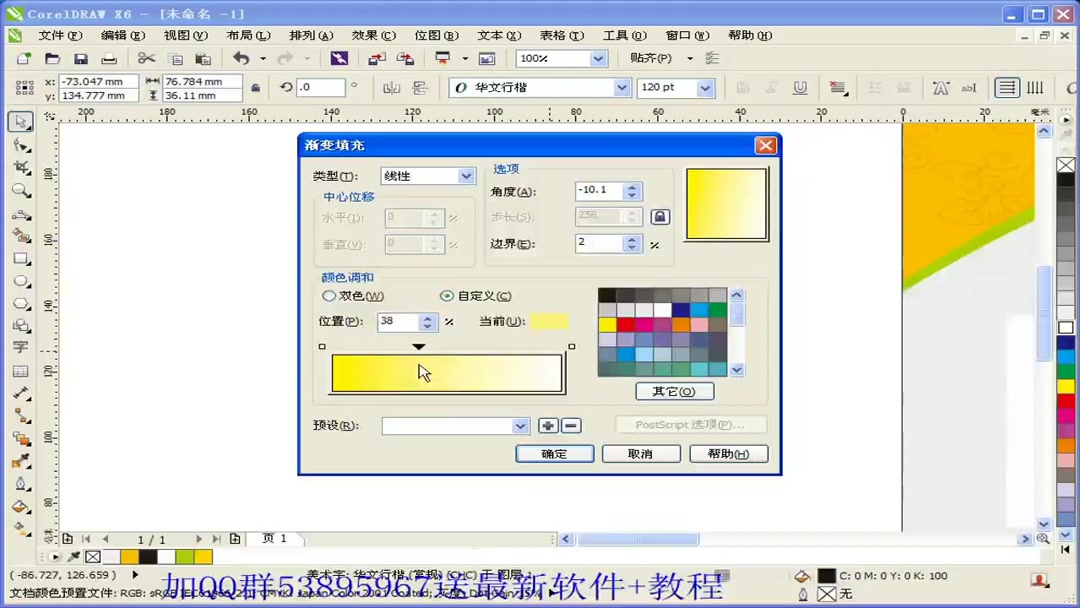Screen dimensions: 1080x608
Task: Click the 确定 button to confirm gradient
Action: tap(554, 453)
